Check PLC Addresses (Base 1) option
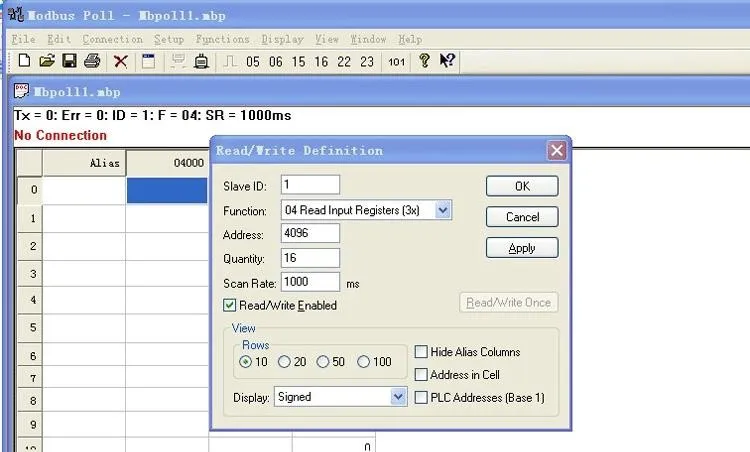 pos(421,397)
